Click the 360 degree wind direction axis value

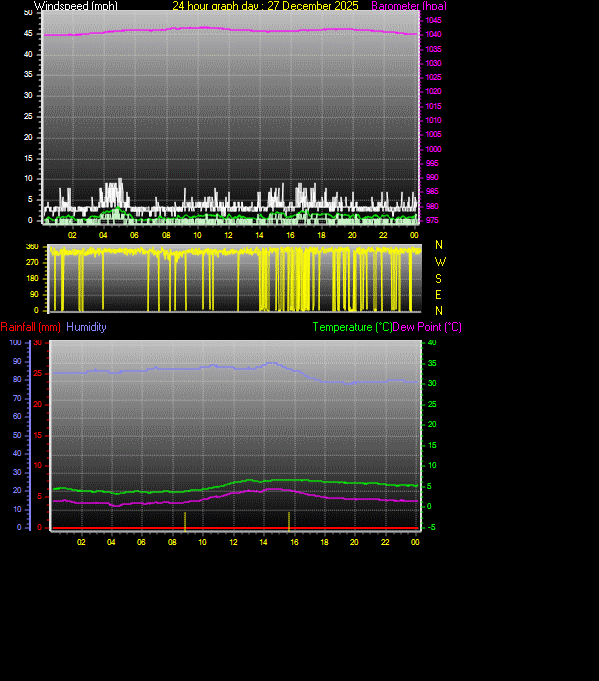32,246
